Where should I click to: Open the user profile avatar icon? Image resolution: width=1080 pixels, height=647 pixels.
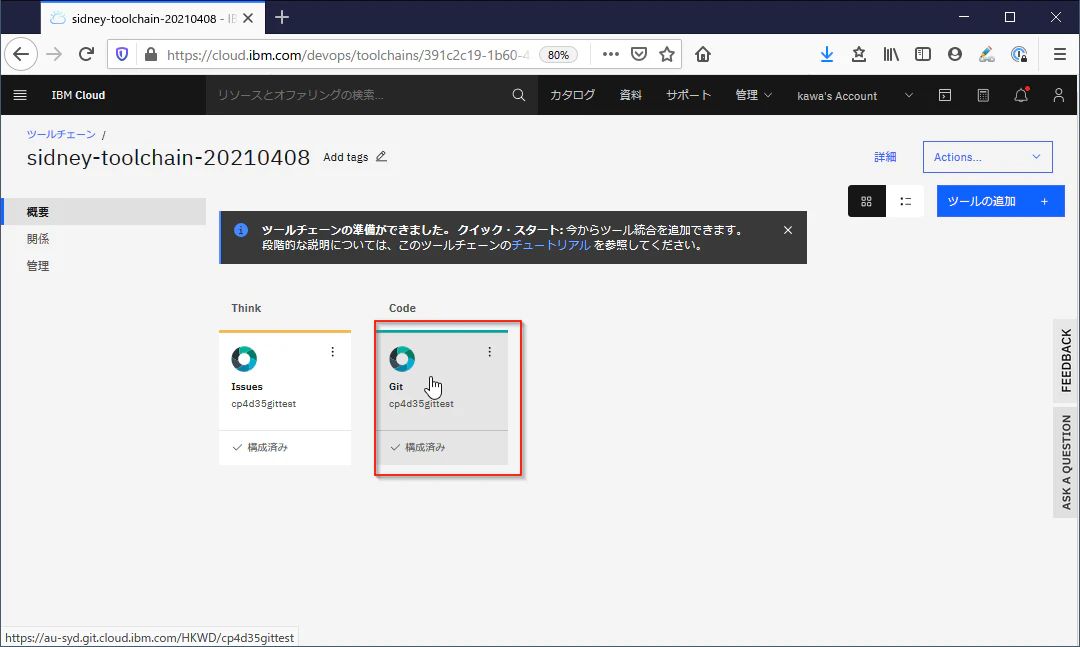[x=1059, y=95]
